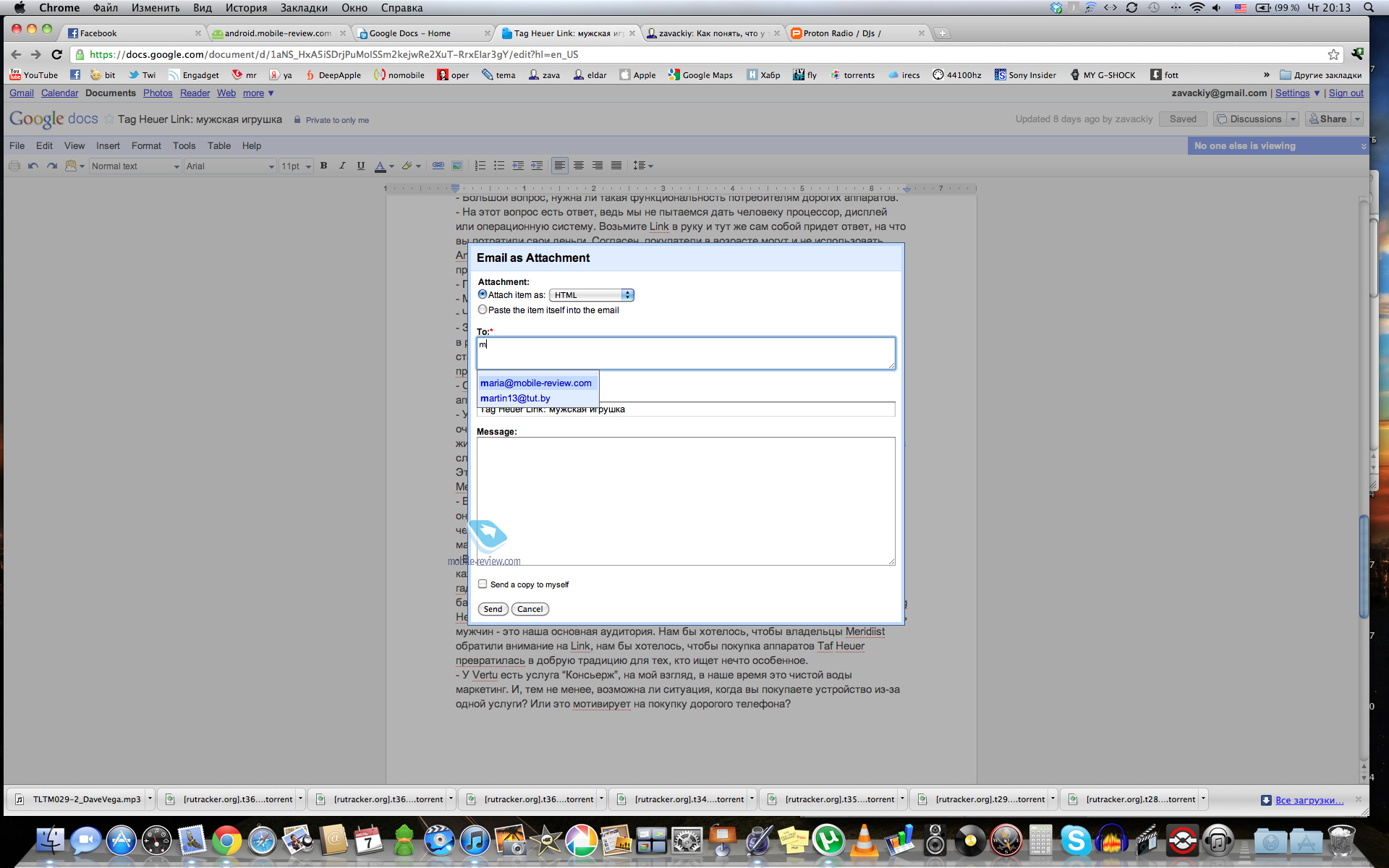Click the Send button

[x=493, y=609]
